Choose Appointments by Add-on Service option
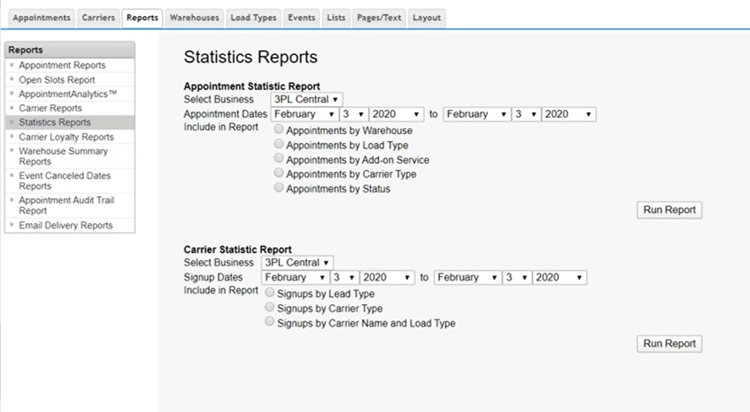Screen dimensions: 750x412 click(279, 158)
